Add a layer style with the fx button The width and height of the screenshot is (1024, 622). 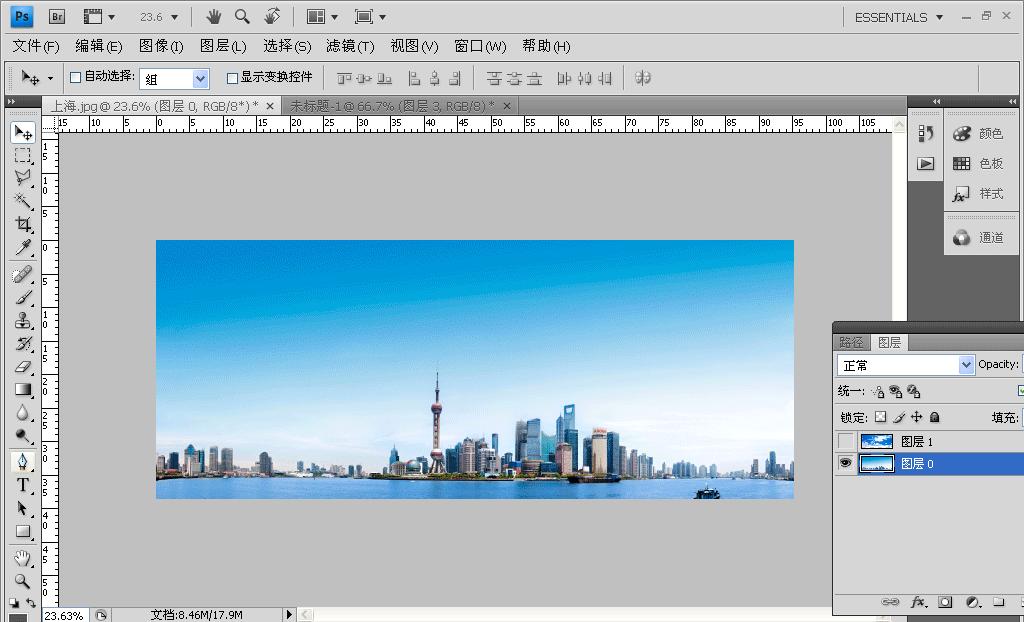point(918,603)
